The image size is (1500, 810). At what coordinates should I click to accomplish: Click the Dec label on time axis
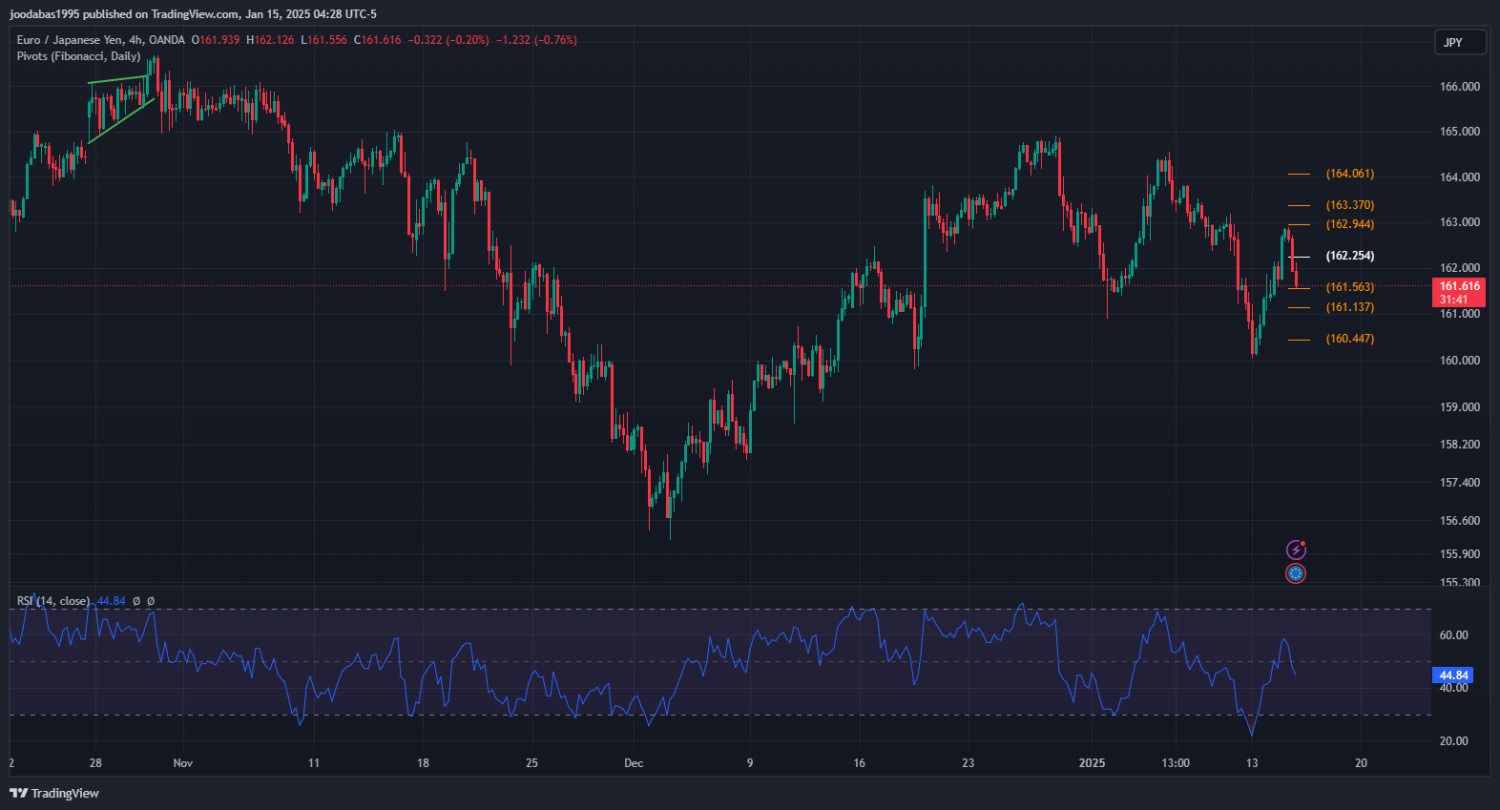click(632, 762)
